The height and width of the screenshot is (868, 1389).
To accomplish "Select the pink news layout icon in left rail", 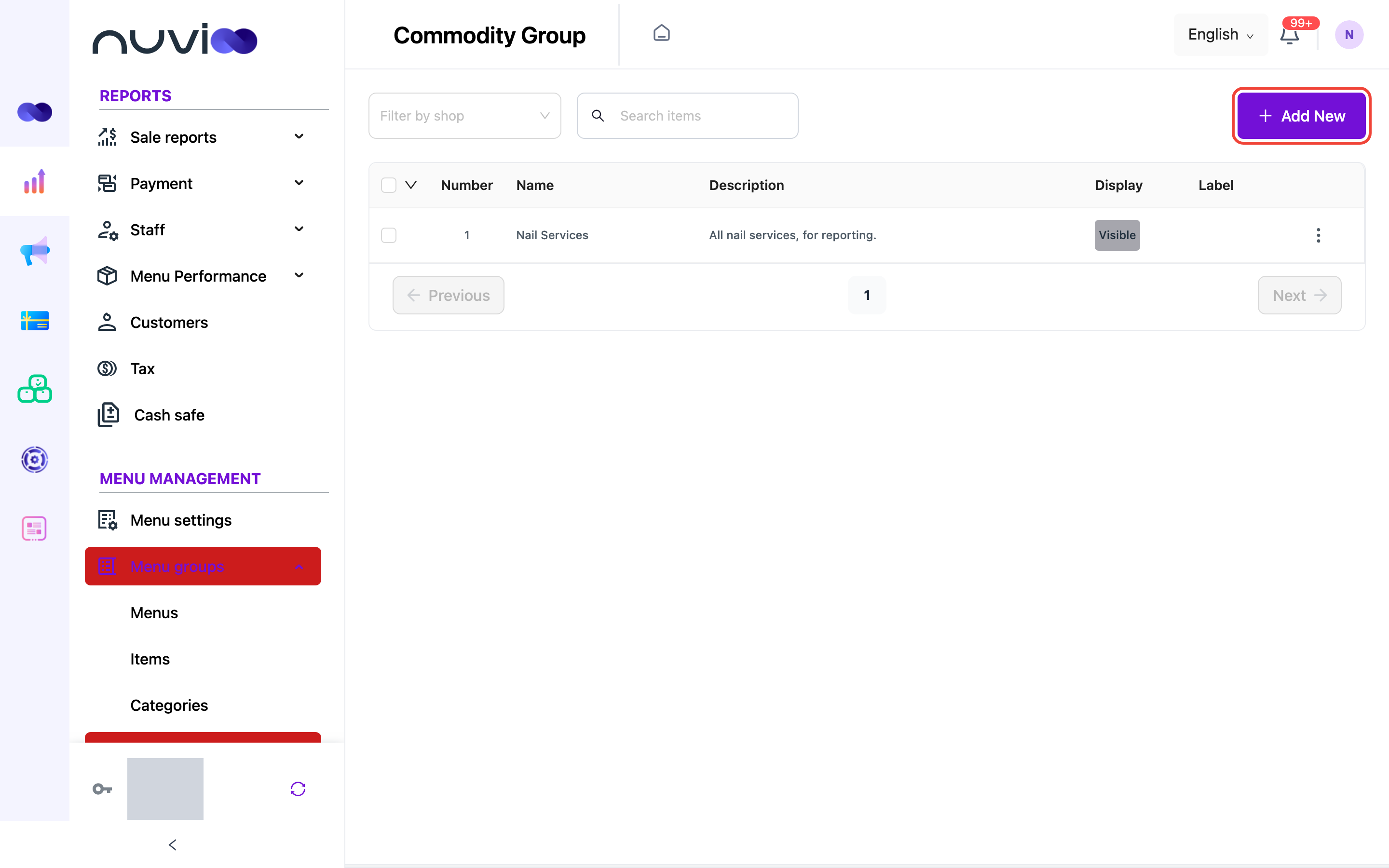I will 34,529.
